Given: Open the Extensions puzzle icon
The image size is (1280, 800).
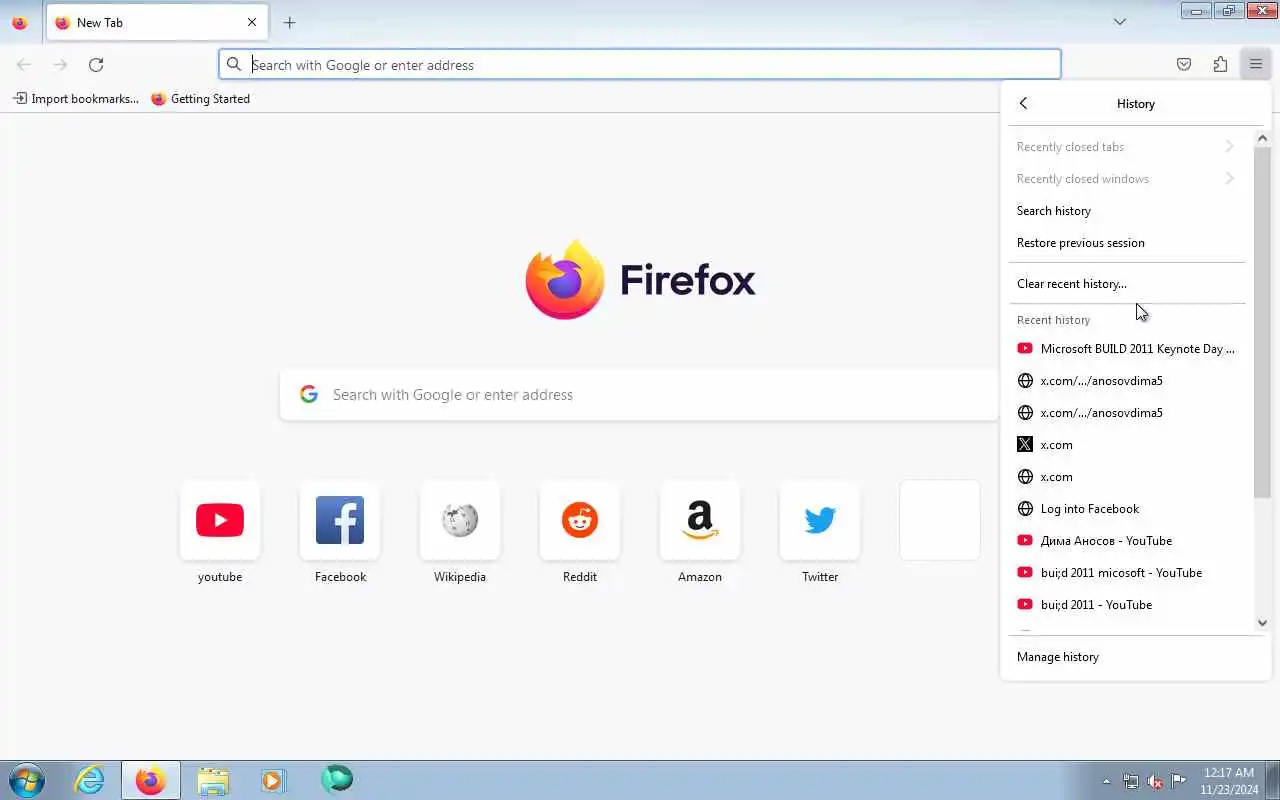Looking at the screenshot, I should (x=1220, y=65).
